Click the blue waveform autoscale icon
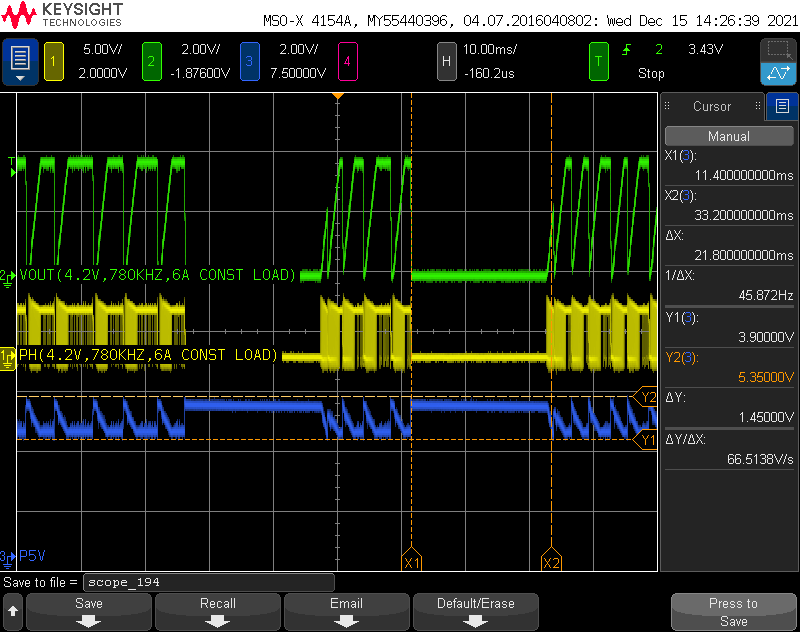The image size is (800, 632). (x=778, y=73)
